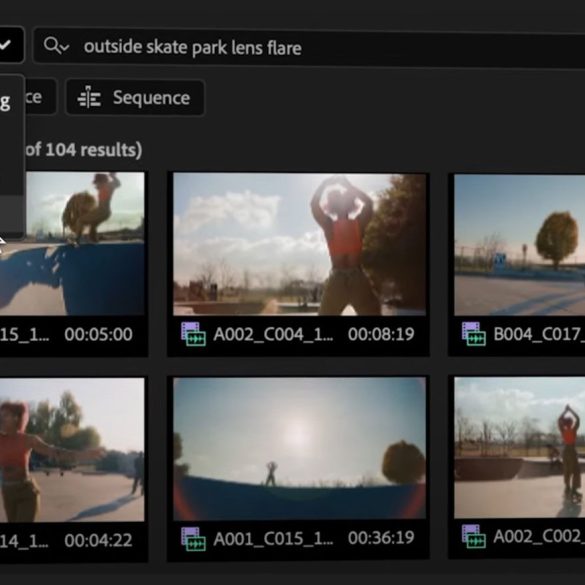Click the 'of 104 results' count text
Image resolution: width=585 pixels, height=585 pixels.
coord(84,150)
